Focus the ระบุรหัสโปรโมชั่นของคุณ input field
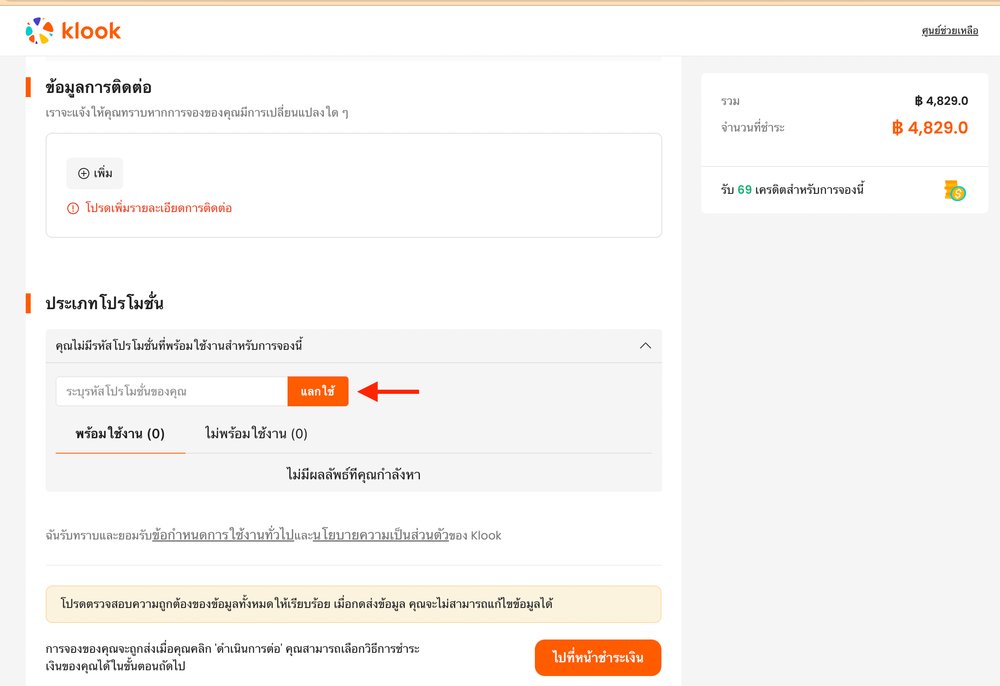The height and width of the screenshot is (686, 1000). coord(171,391)
